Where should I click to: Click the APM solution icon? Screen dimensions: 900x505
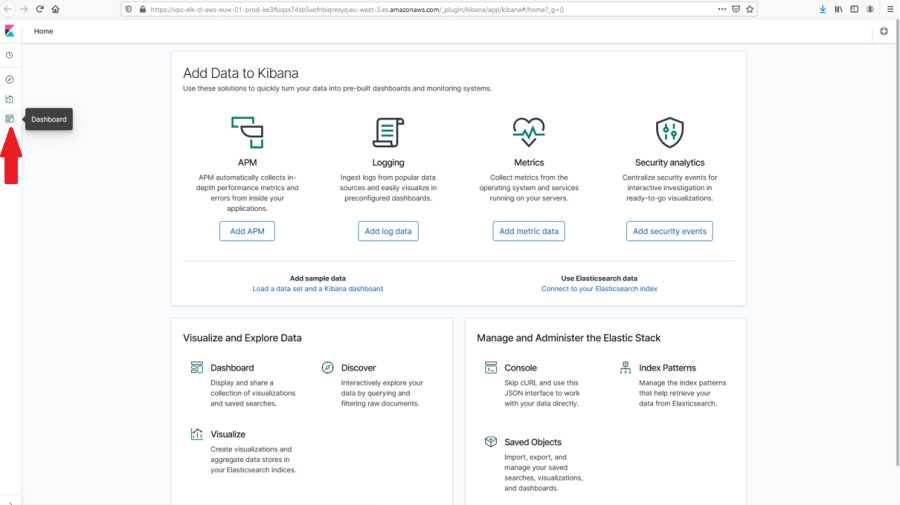point(247,132)
